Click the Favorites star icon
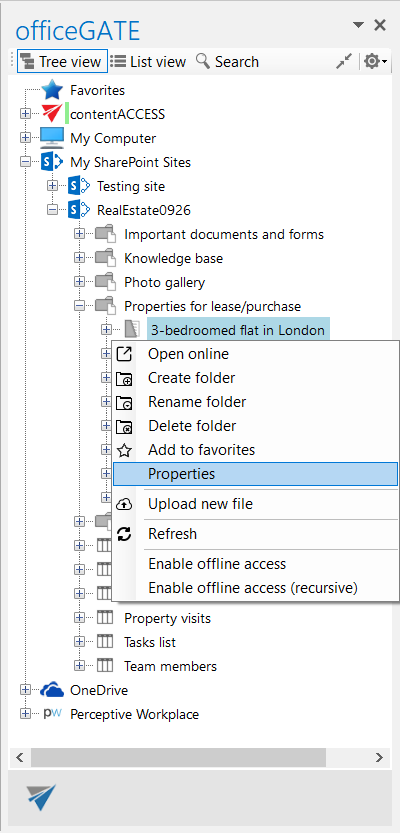Viewport: 400px width, 833px height. pyautogui.click(x=52, y=90)
